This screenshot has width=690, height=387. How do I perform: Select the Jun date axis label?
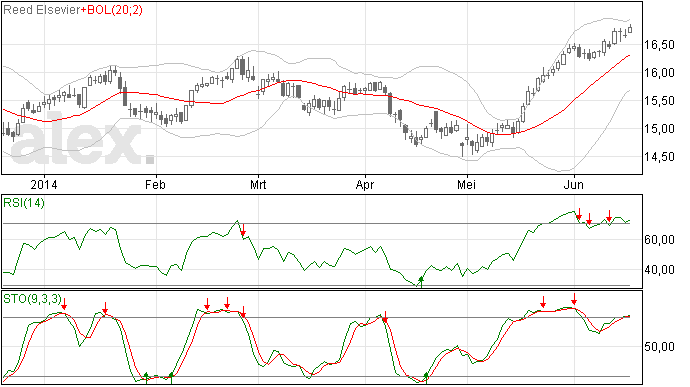(x=574, y=184)
